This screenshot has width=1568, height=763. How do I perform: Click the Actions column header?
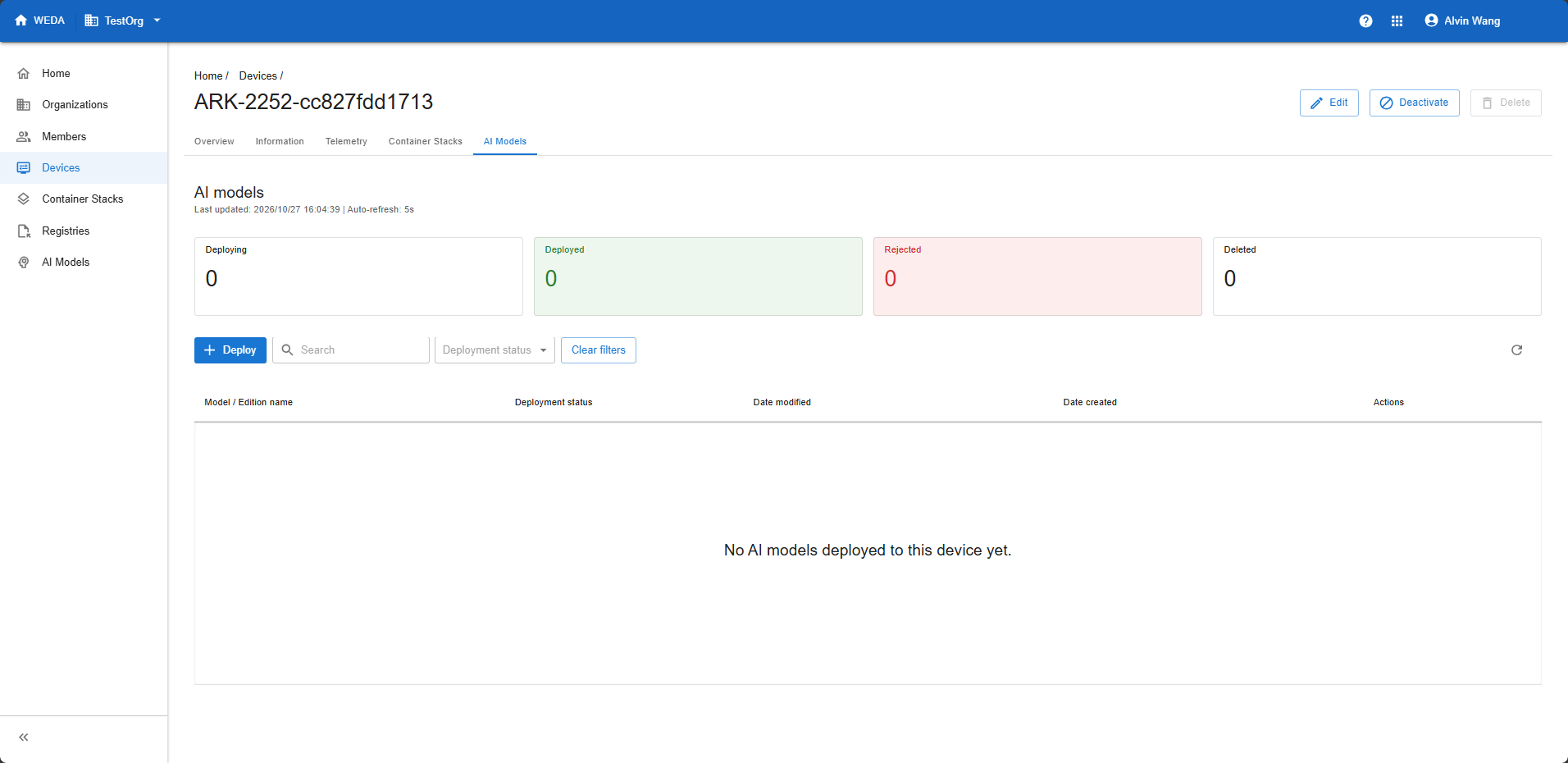tap(1388, 402)
